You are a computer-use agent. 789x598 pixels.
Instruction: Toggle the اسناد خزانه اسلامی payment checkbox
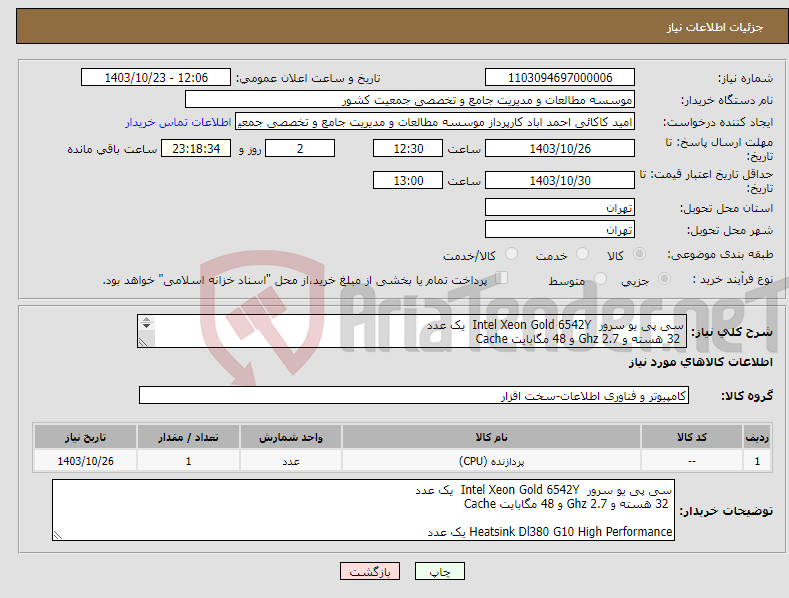[x=502, y=278]
